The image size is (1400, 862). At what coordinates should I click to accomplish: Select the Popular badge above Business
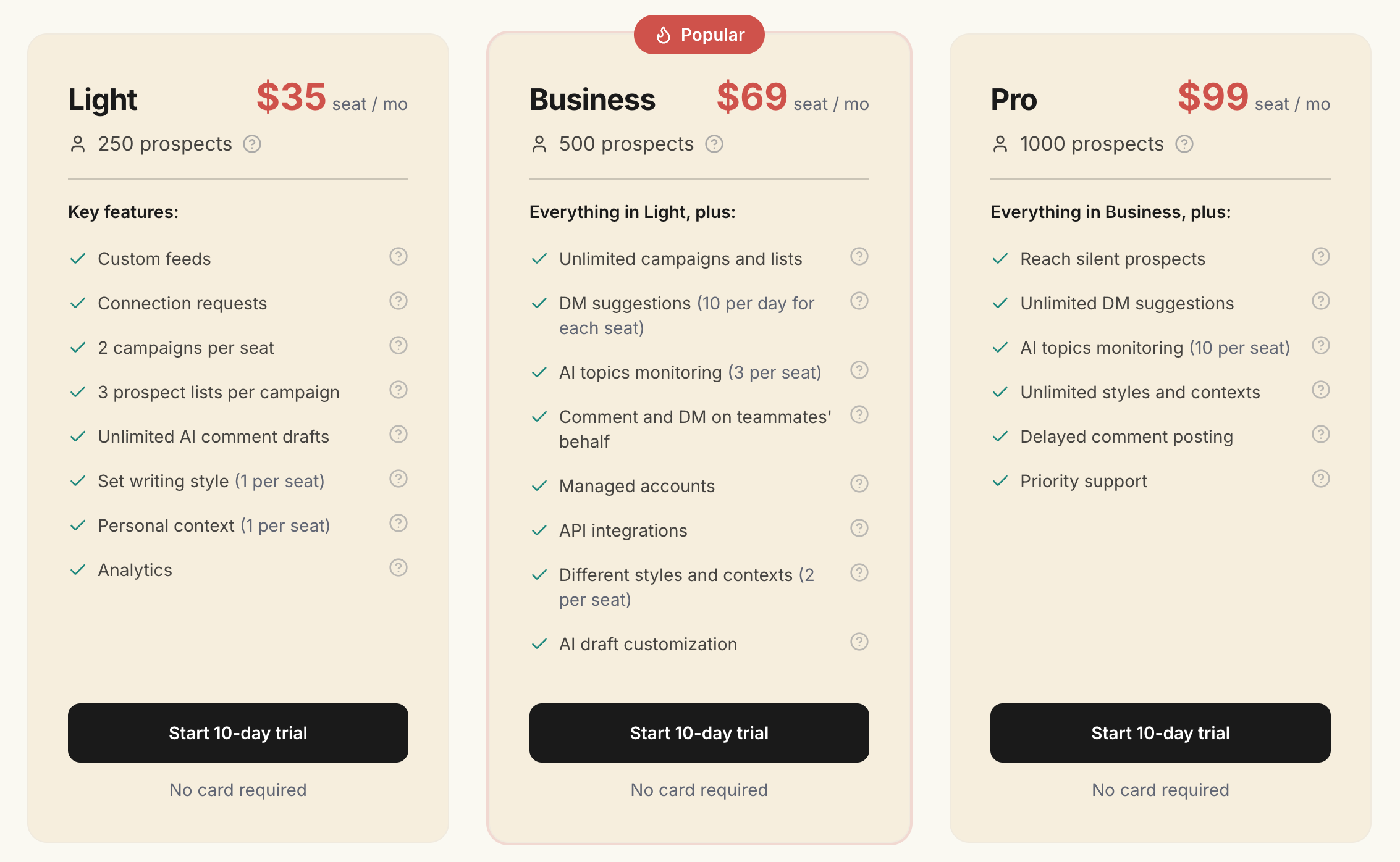(x=699, y=34)
